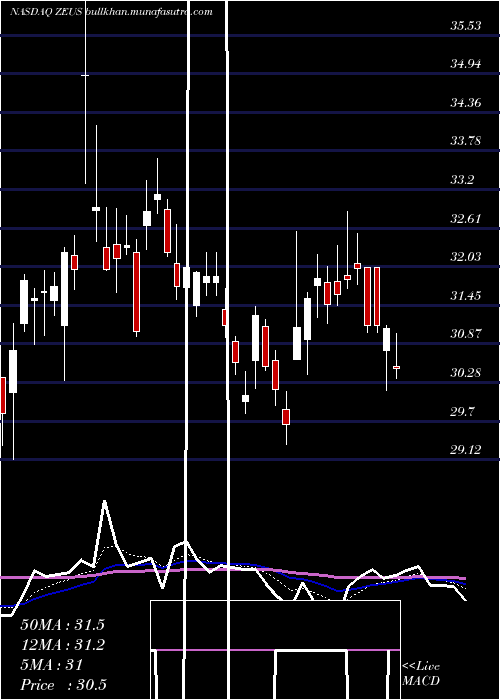Select the pink horizontal MACD signal line
Image resolution: width=500 pixels, height=700 pixels.
pyautogui.click(x=276, y=650)
